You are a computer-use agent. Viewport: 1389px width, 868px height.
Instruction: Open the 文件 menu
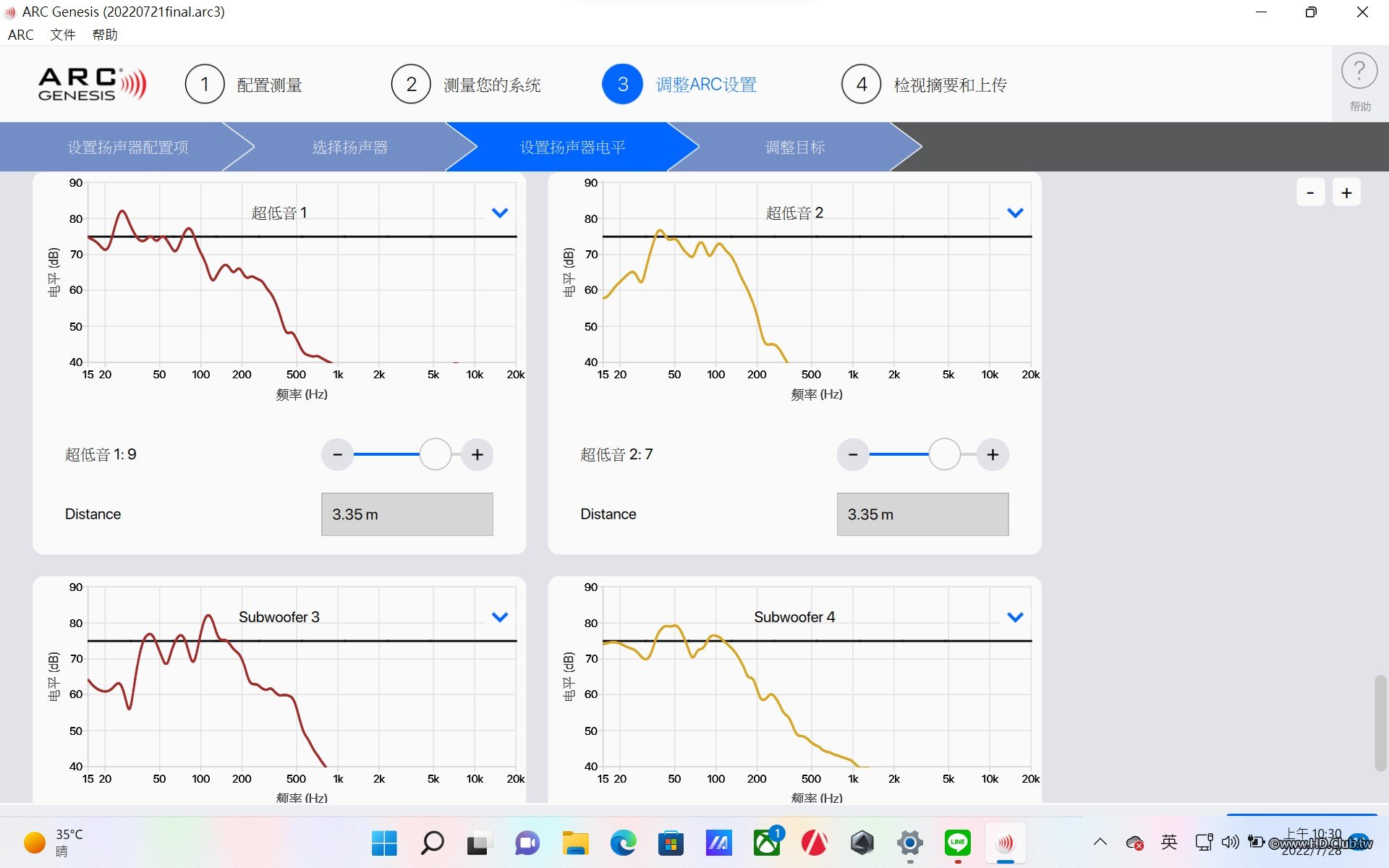coord(63,35)
